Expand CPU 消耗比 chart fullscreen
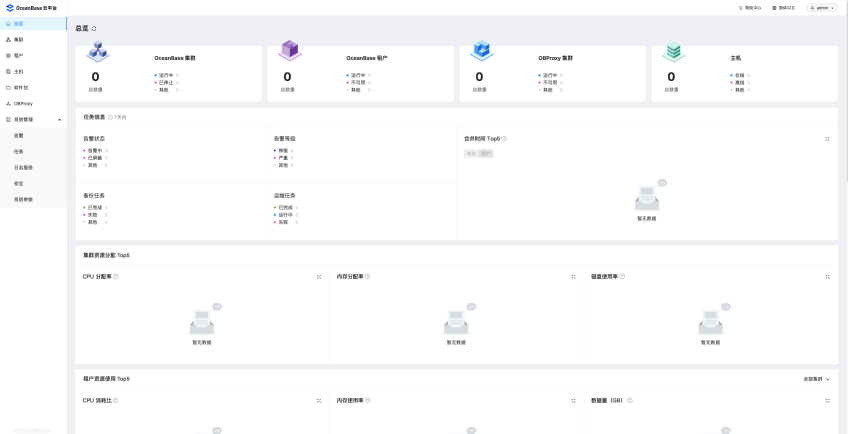The image size is (848, 434). 319,401
